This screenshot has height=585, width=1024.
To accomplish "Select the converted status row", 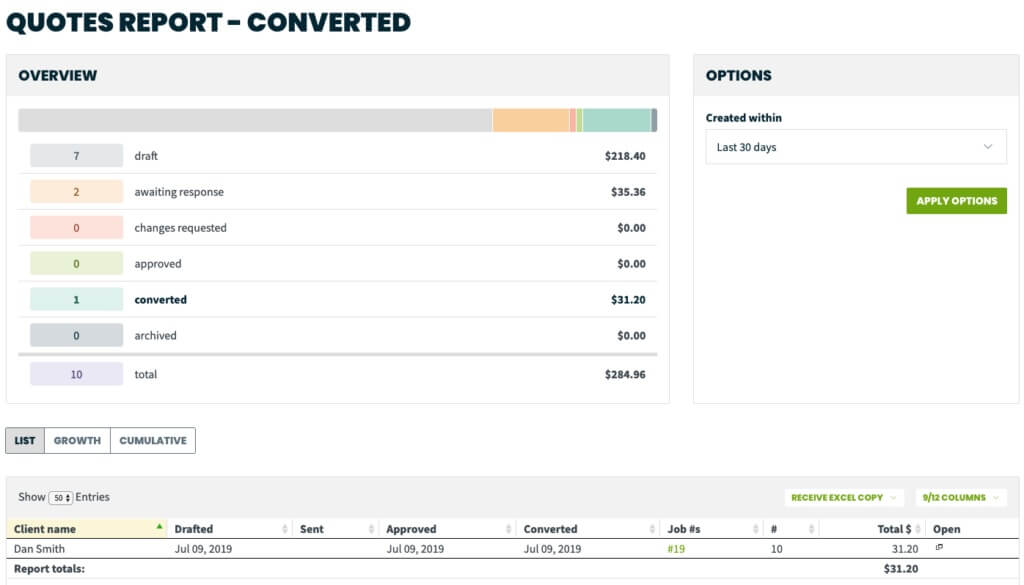I will click(x=338, y=300).
